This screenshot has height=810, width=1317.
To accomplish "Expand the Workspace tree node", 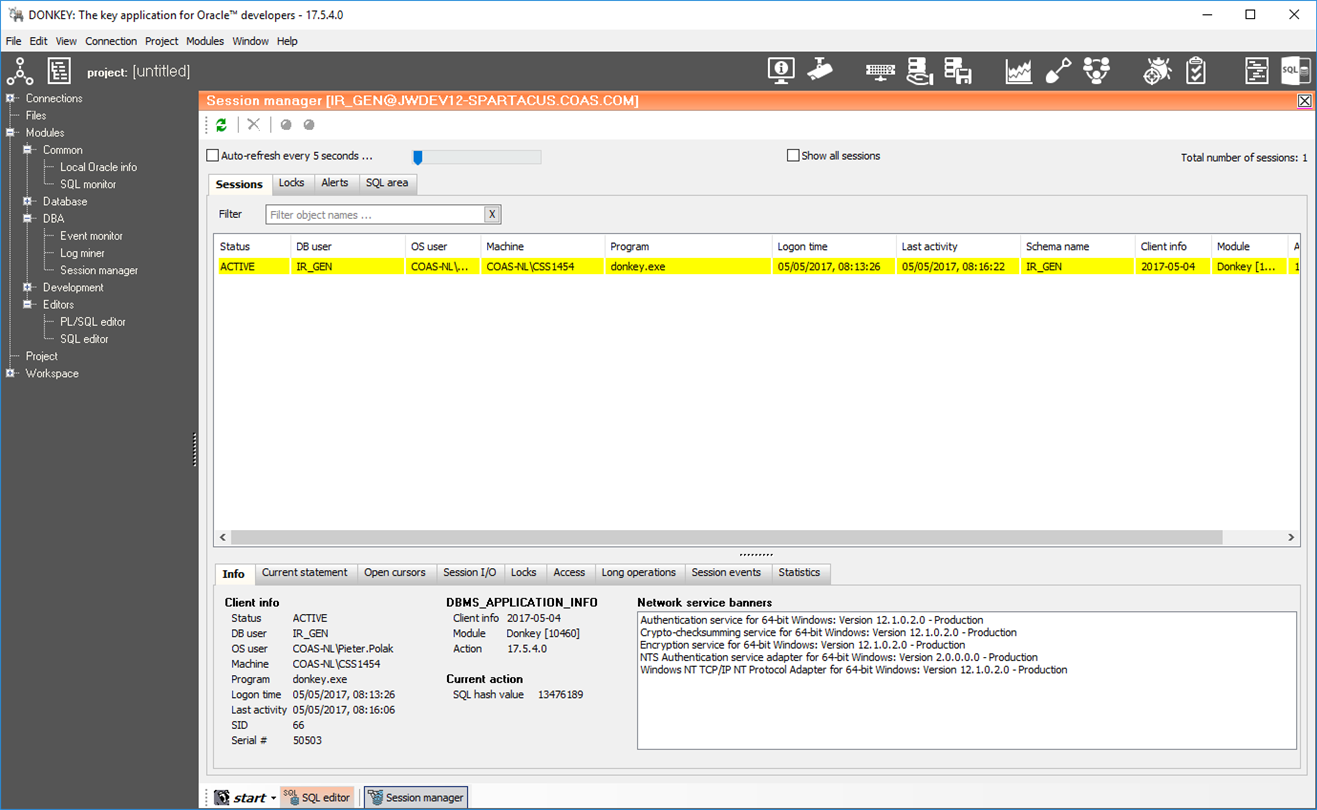I will coord(11,374).
